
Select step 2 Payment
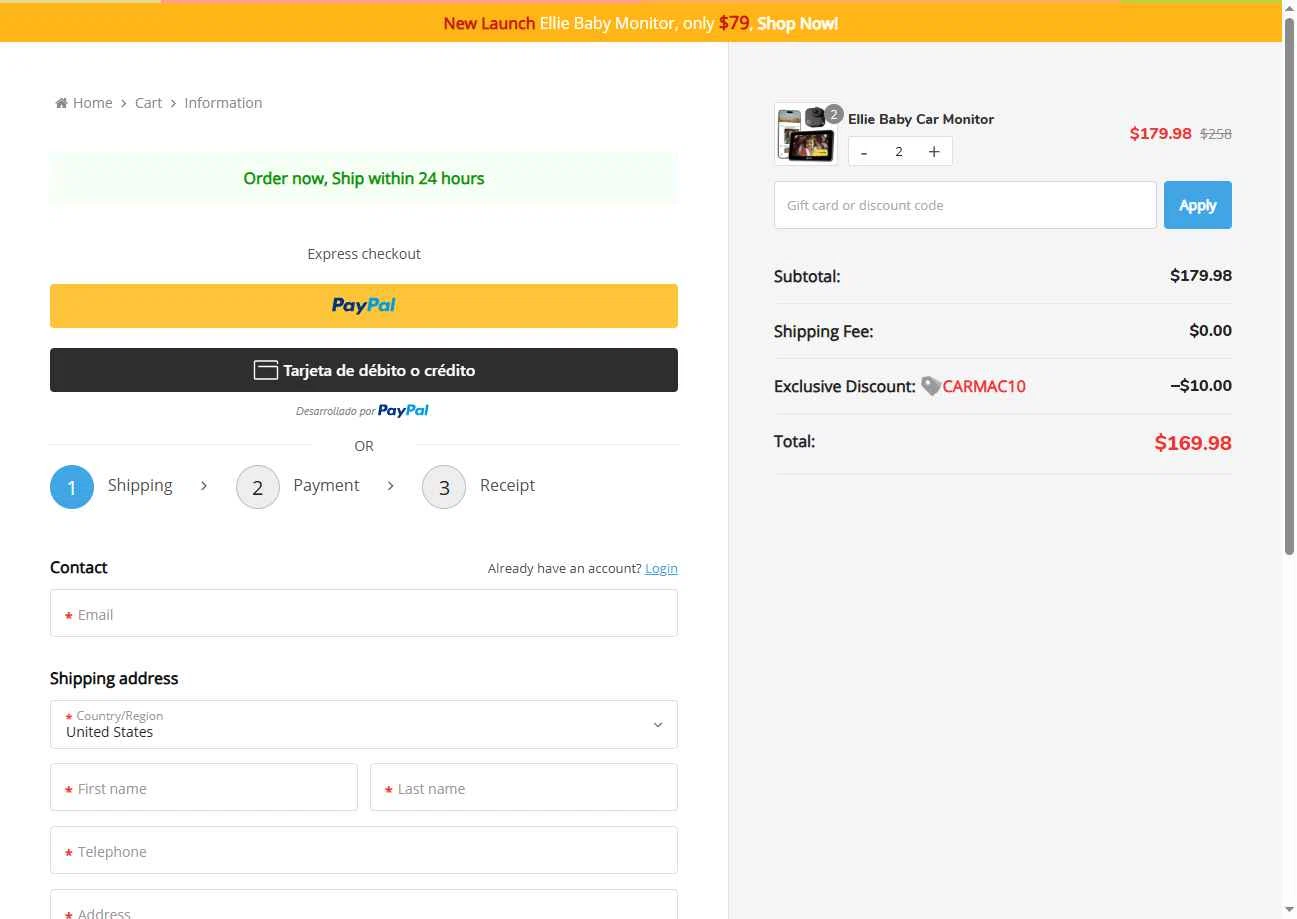[x=297, y=487]
